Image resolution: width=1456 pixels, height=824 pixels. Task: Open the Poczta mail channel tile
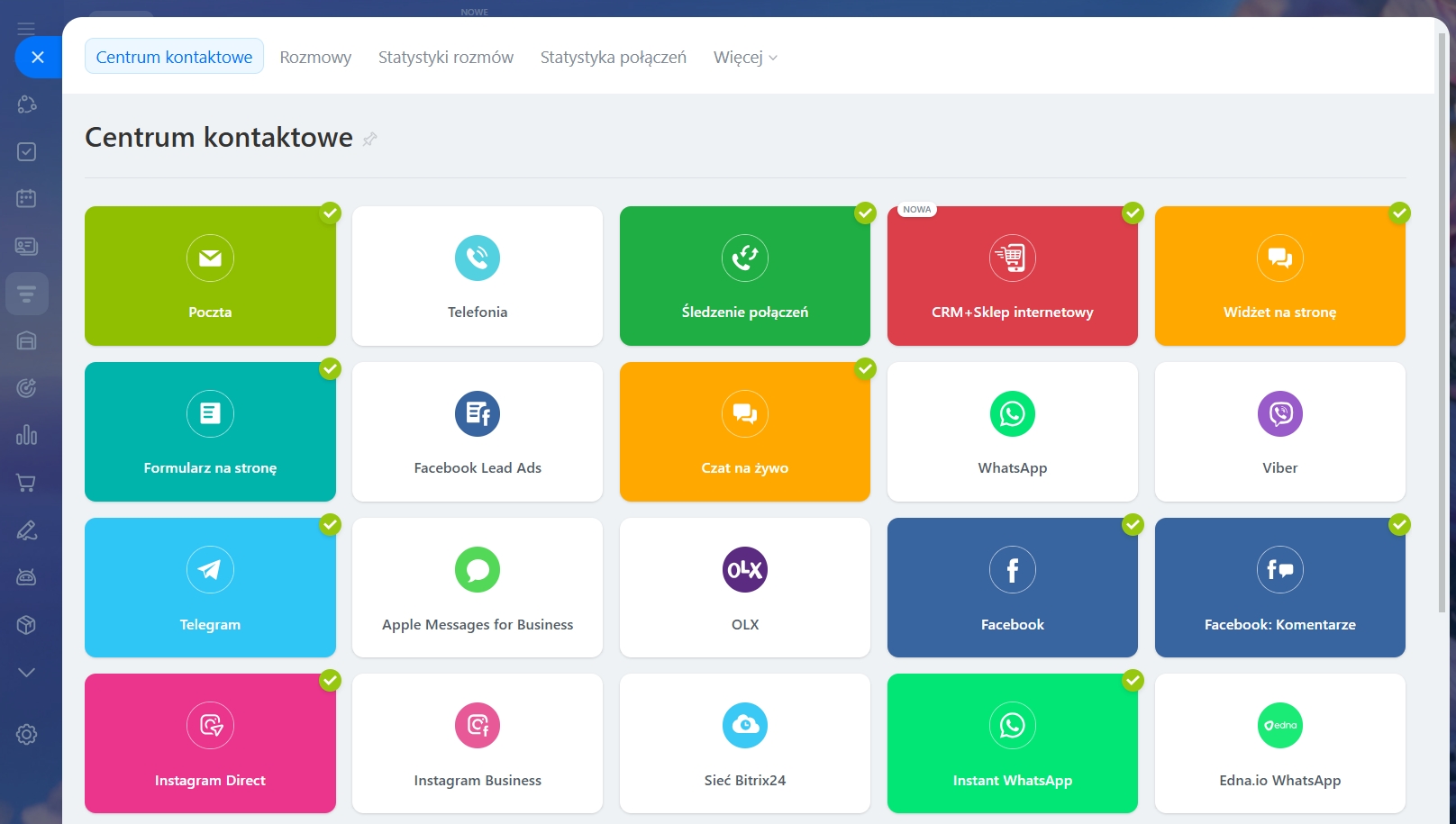click(210, 276)
